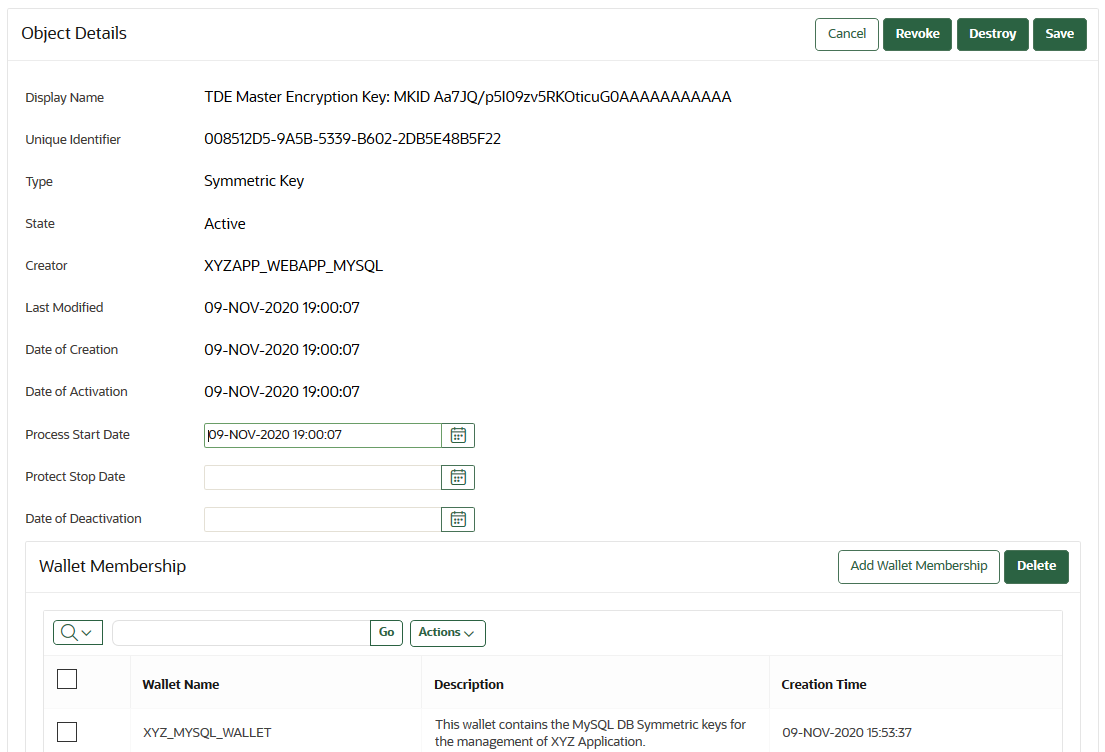Screen dimensions: 1105x752
Task: Click the Destroy button
Action: click(992, 35)
